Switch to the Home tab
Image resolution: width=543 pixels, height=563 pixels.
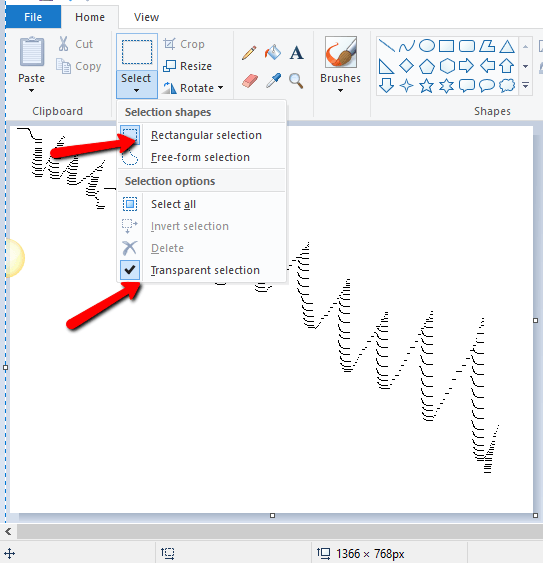tap(90, 17)
